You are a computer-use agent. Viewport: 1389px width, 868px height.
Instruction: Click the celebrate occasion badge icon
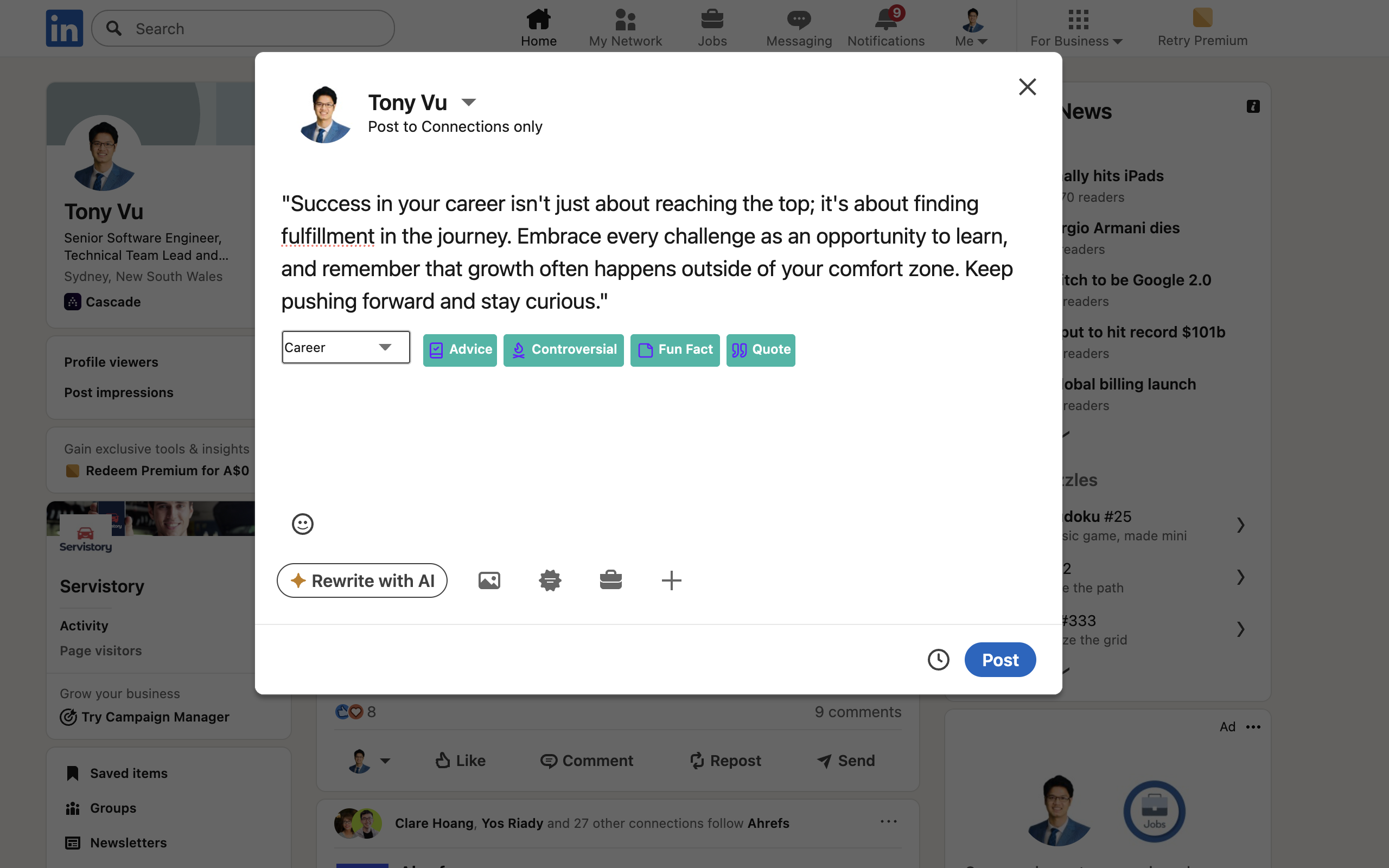coord(550,580)
